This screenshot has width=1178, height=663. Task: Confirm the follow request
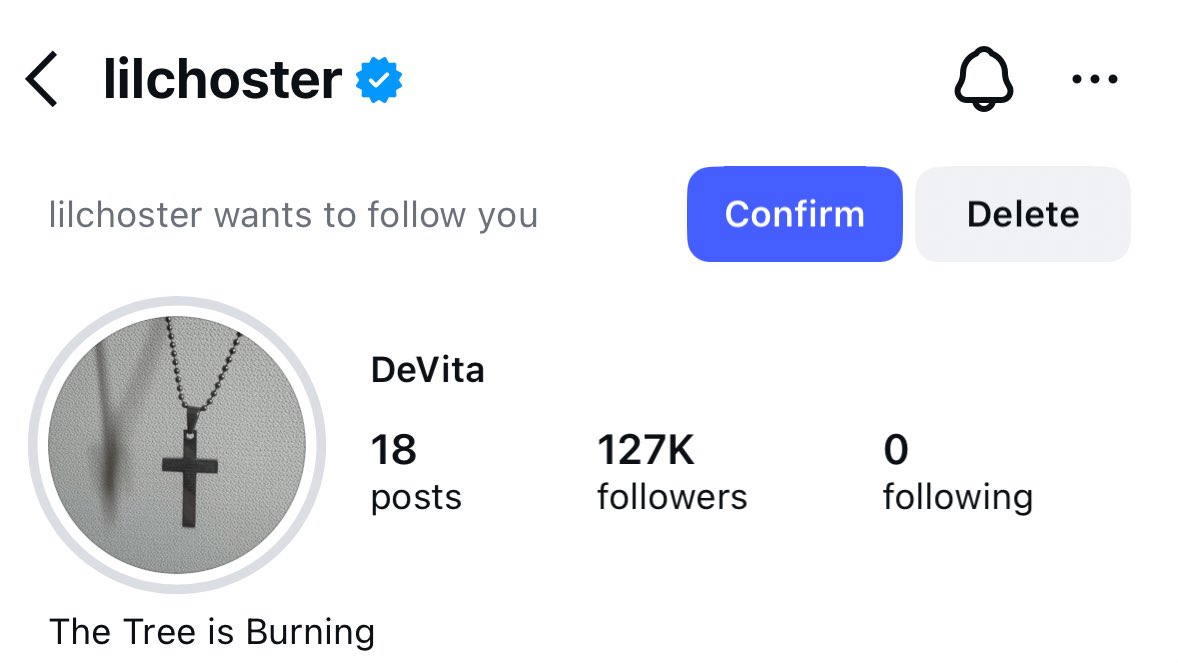[x=794, y=214]
